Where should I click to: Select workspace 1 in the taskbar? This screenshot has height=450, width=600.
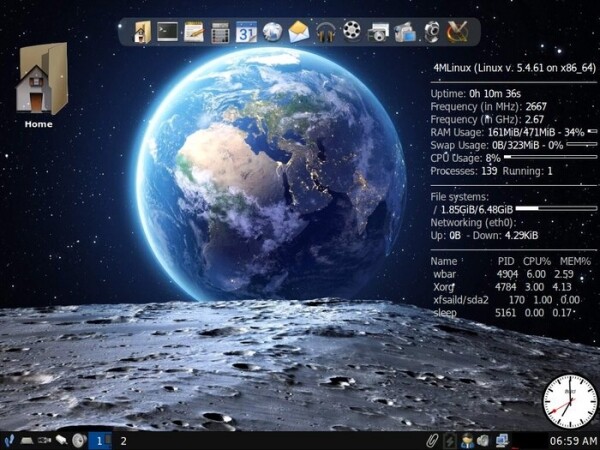100,440
